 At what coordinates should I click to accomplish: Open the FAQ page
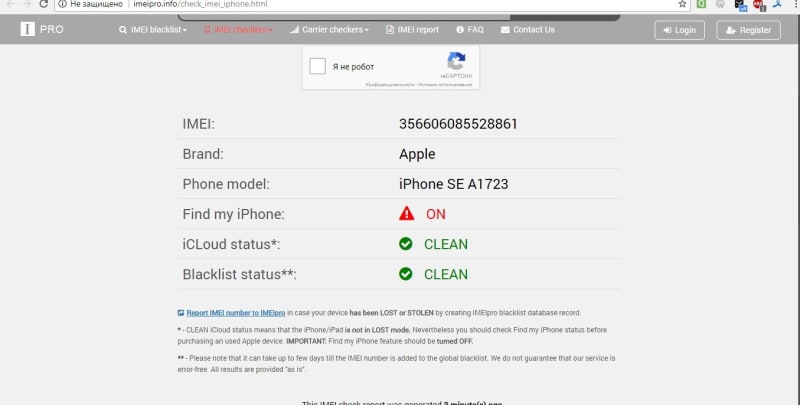point(470,30)
